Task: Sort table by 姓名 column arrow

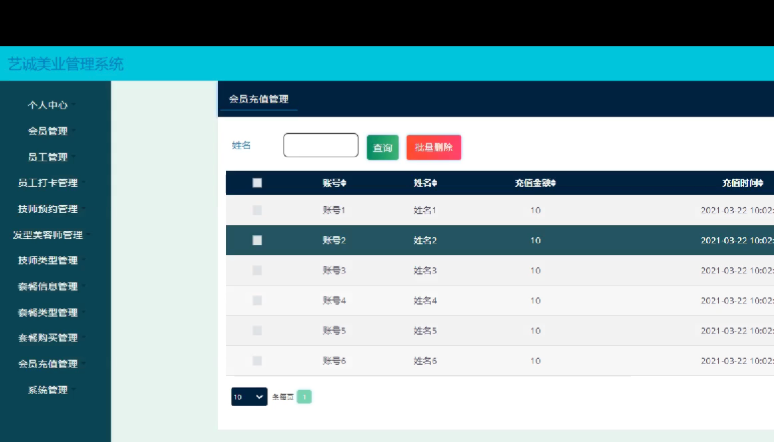Action: pos(435,183)
